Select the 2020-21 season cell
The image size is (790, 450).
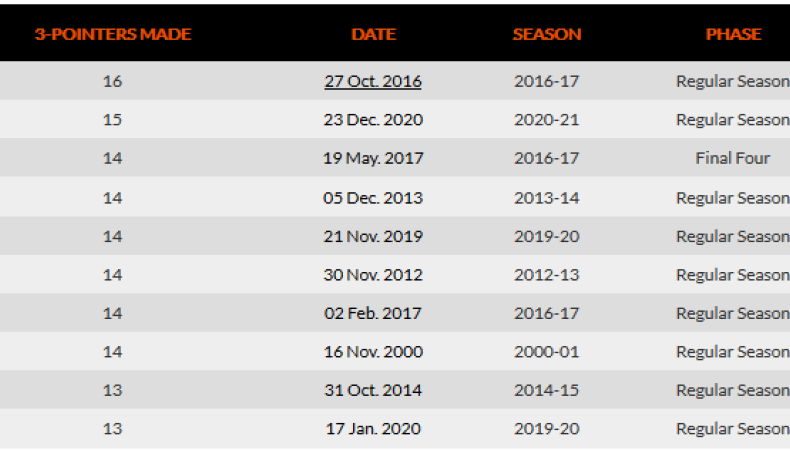[x=546, y=120]
